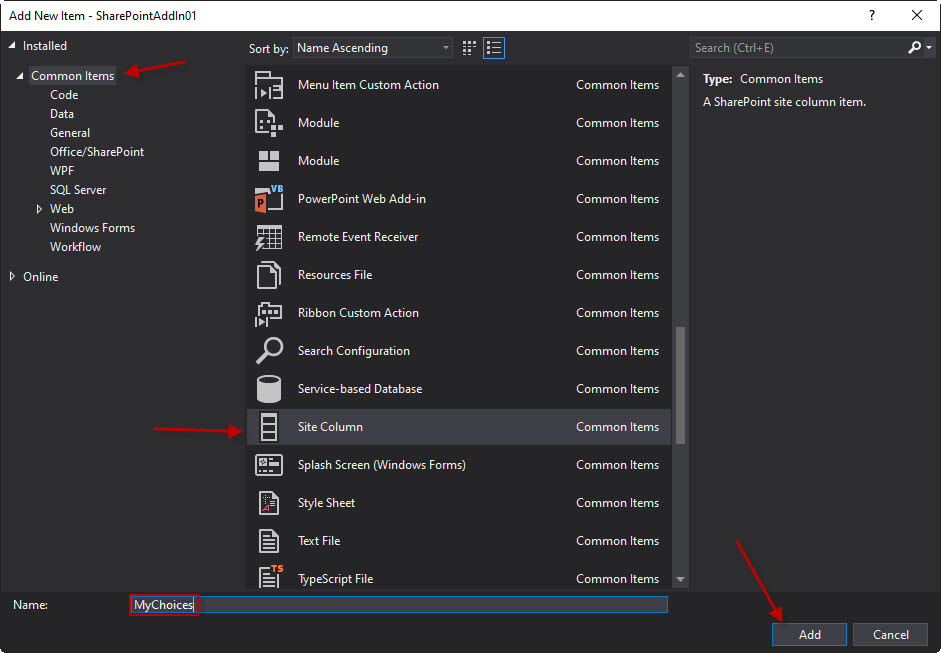The image size is (941, 653).
Task: Select the Code category
Action: click(x=64, y=95)
